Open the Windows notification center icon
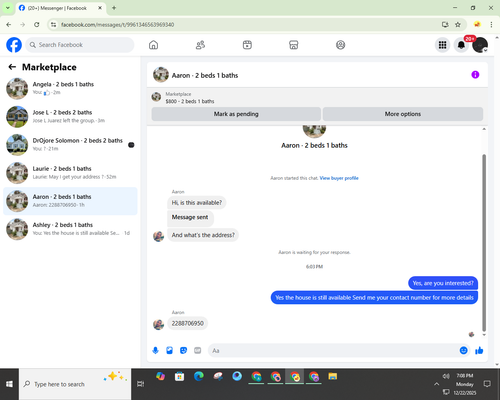The height and width of the screenshot is (400, 500). [487, 384]
